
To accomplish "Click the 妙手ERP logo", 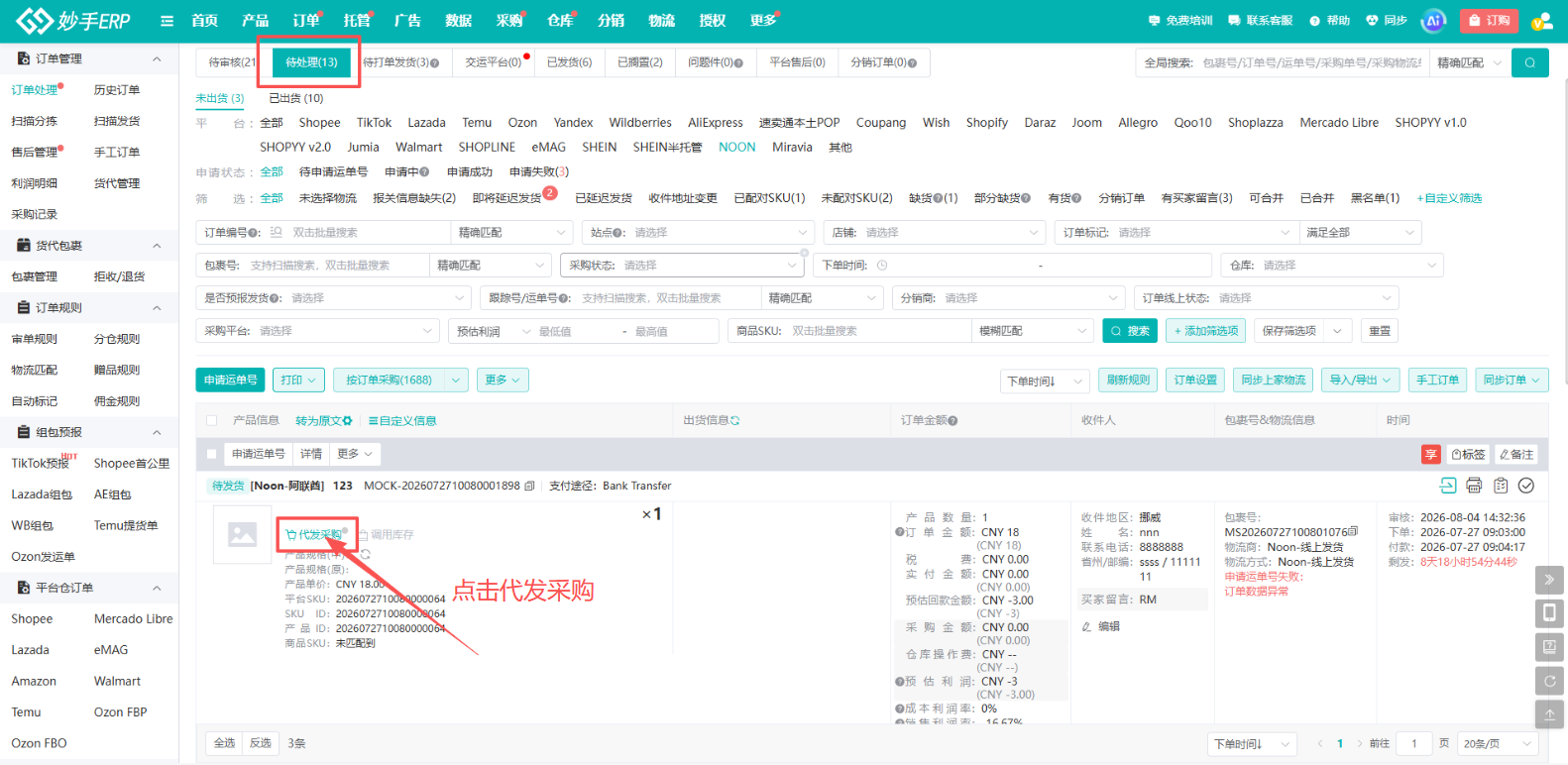I will (72, 21).
